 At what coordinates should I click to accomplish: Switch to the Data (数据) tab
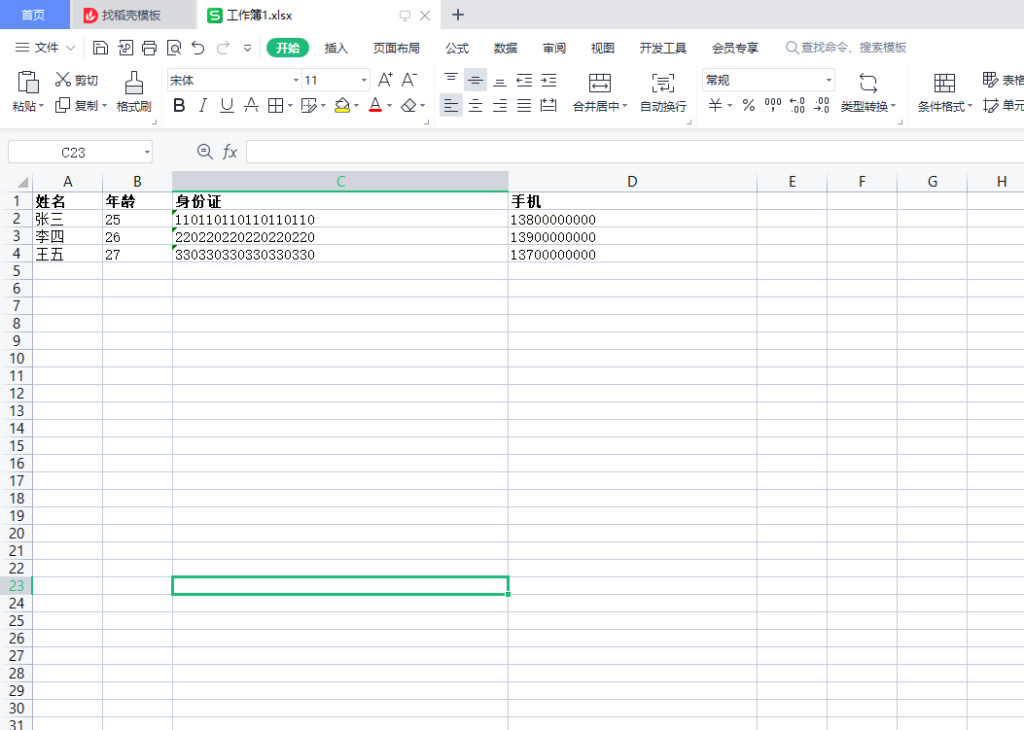505,48
